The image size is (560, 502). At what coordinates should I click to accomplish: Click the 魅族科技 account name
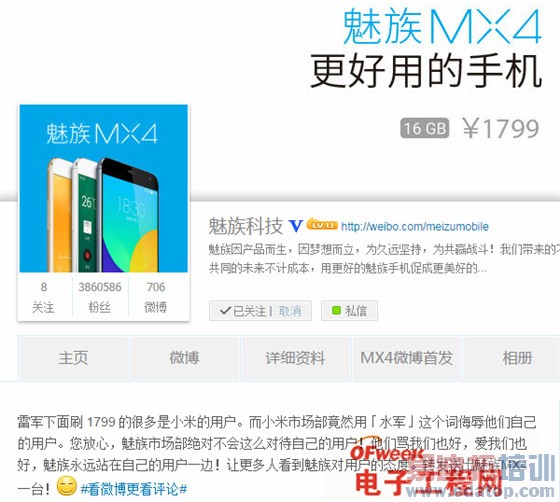tap(246, 226)
